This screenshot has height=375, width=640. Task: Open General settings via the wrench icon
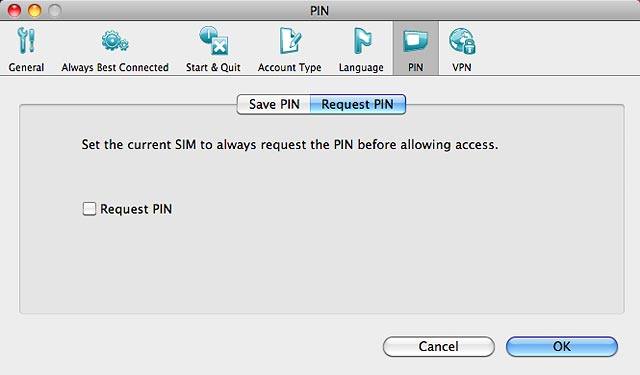(27, 41)
